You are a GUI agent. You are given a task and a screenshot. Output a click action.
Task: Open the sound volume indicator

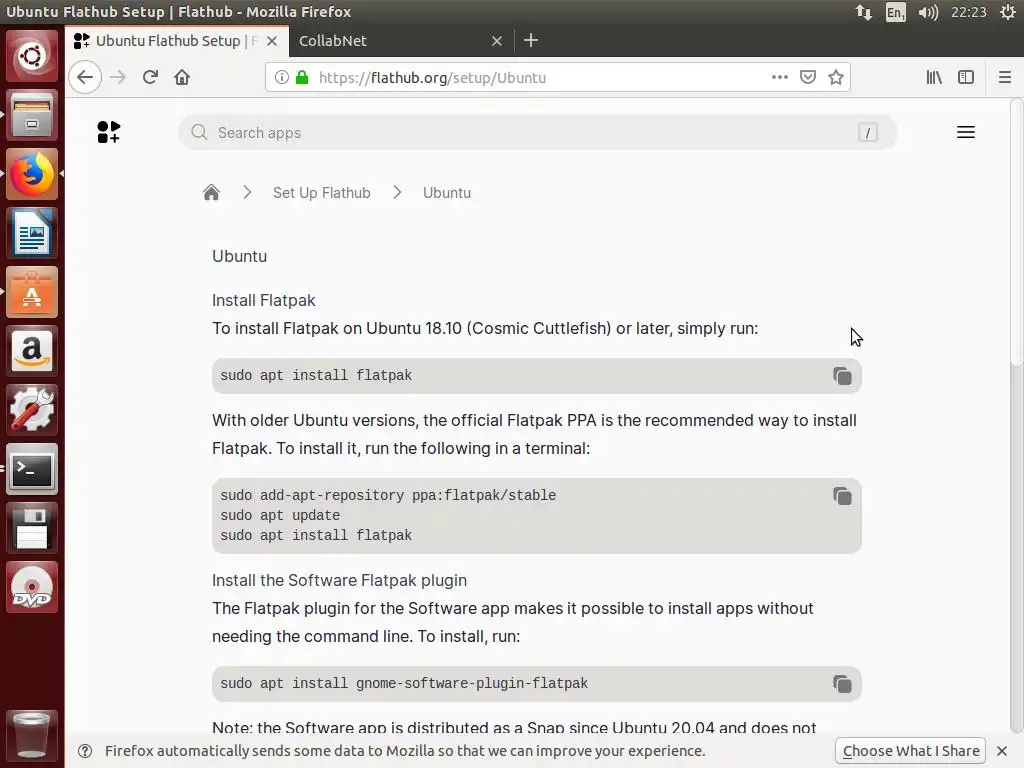pyautogui.click(x=927, y=12)
